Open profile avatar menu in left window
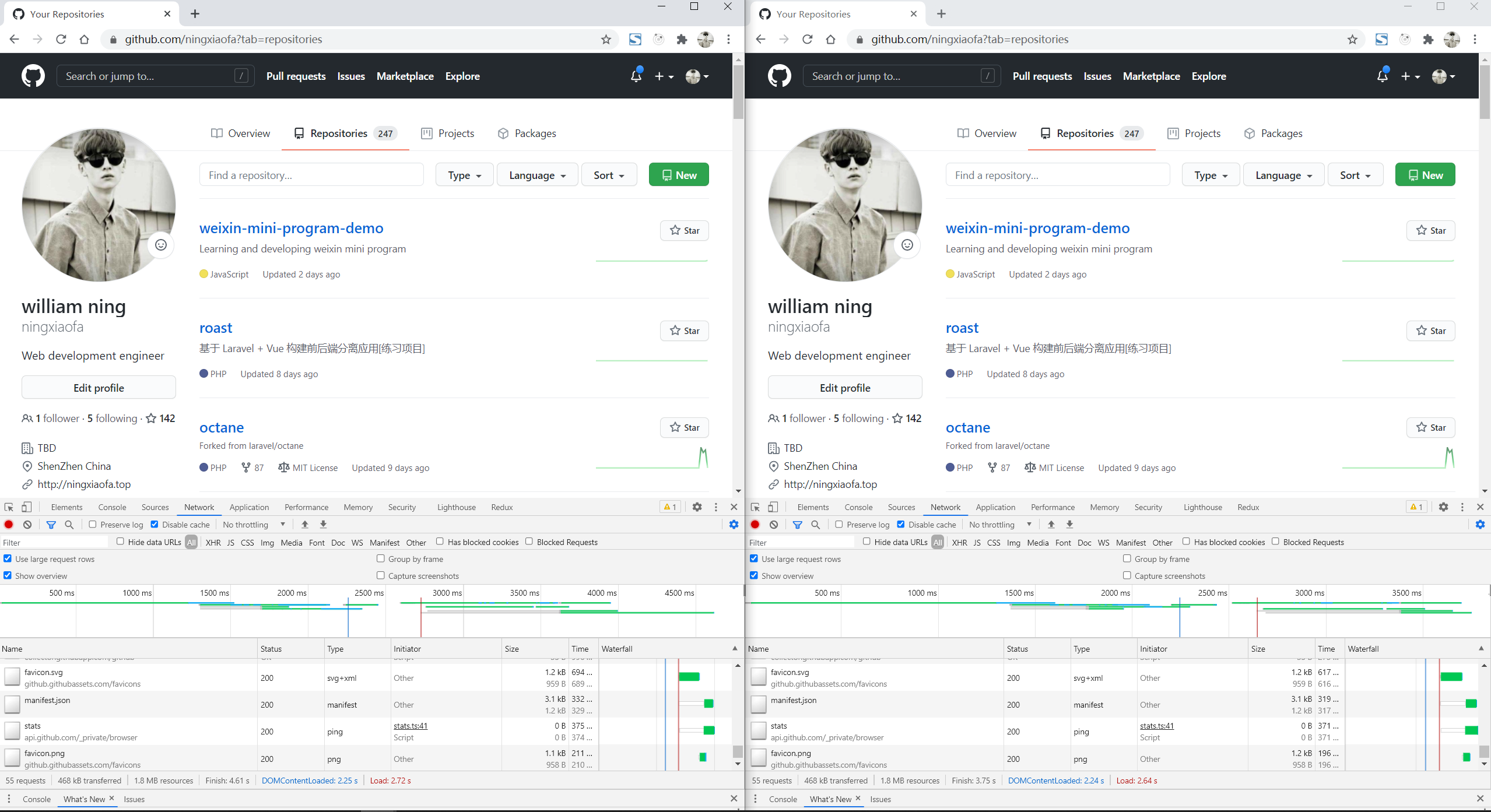Viewport: 1491px width, 812px height. (697, 76)
